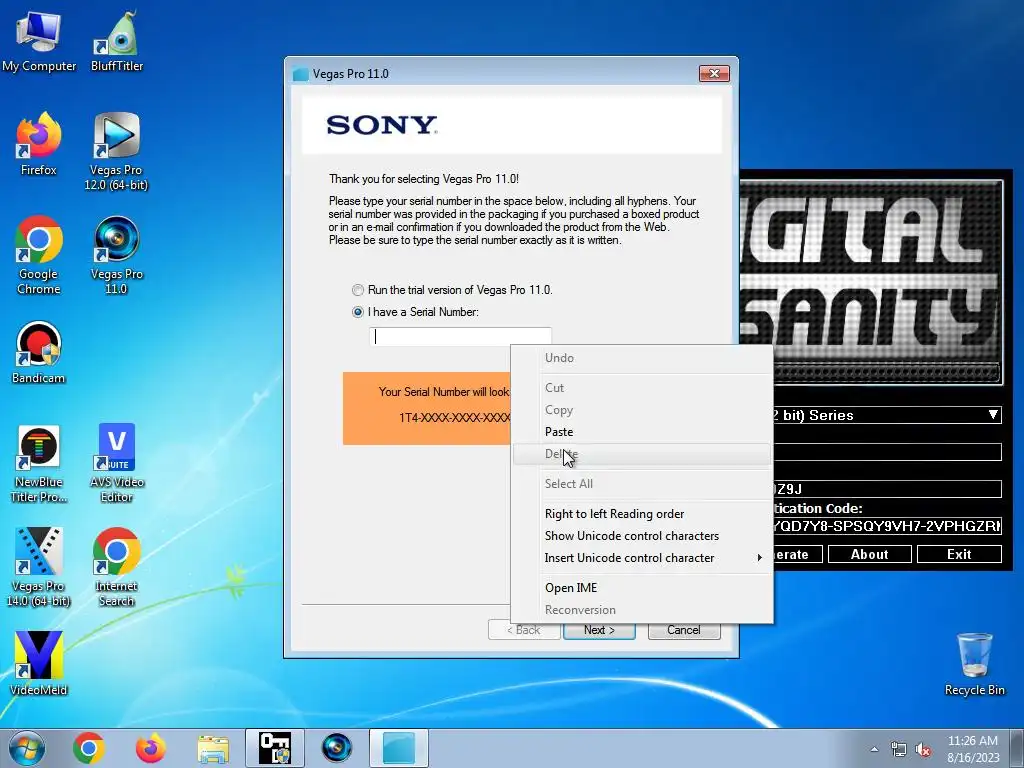The width and height of the screenshot is (1024, 768).
Task: Click the keygen's partly hidden Generate button
Action: (797, 554)
